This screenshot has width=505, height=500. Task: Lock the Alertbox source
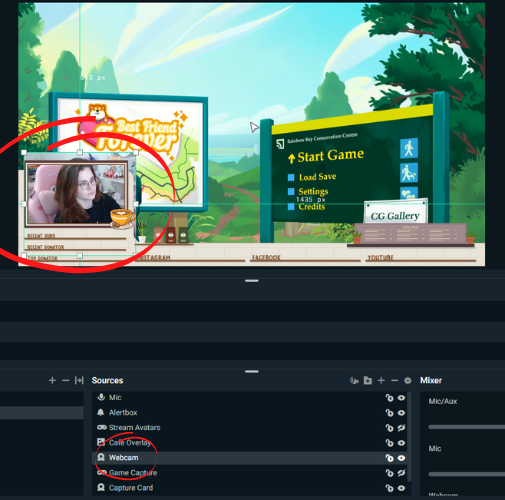pos(389,413)
